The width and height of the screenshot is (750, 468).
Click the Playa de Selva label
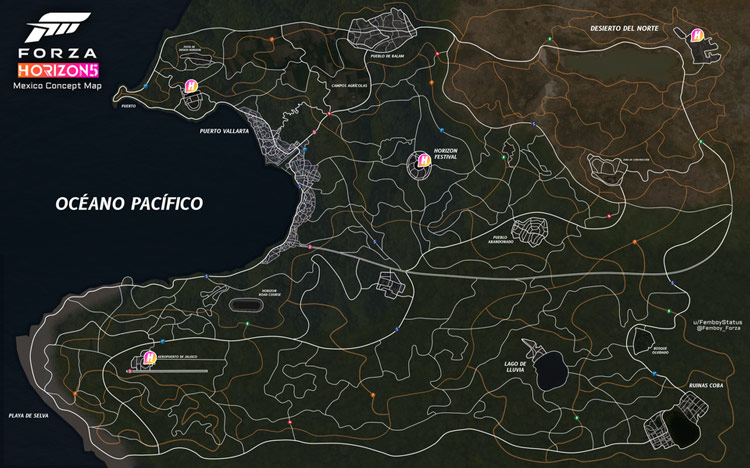29,416
